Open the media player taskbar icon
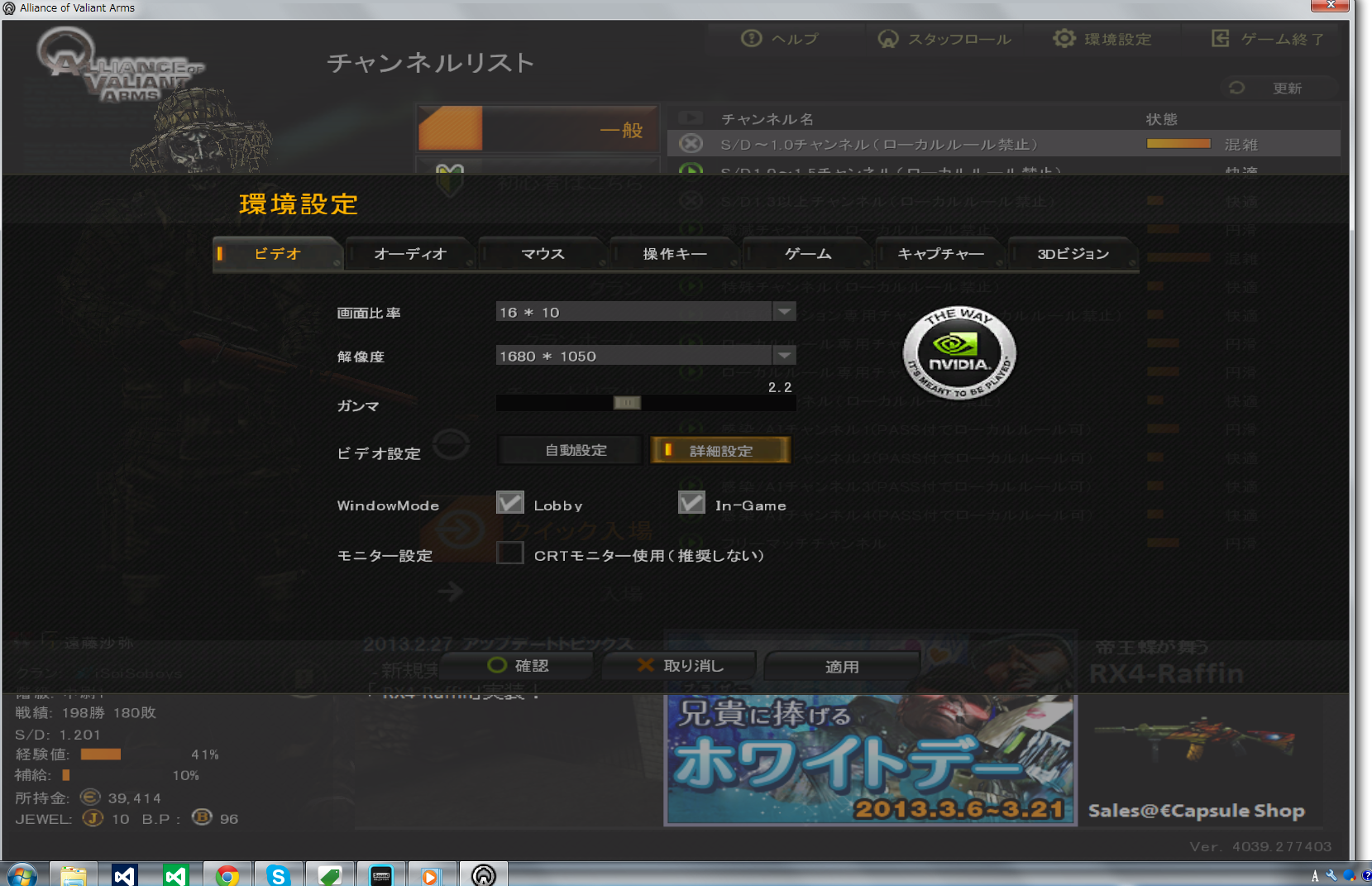 click(x=432, y=874)
